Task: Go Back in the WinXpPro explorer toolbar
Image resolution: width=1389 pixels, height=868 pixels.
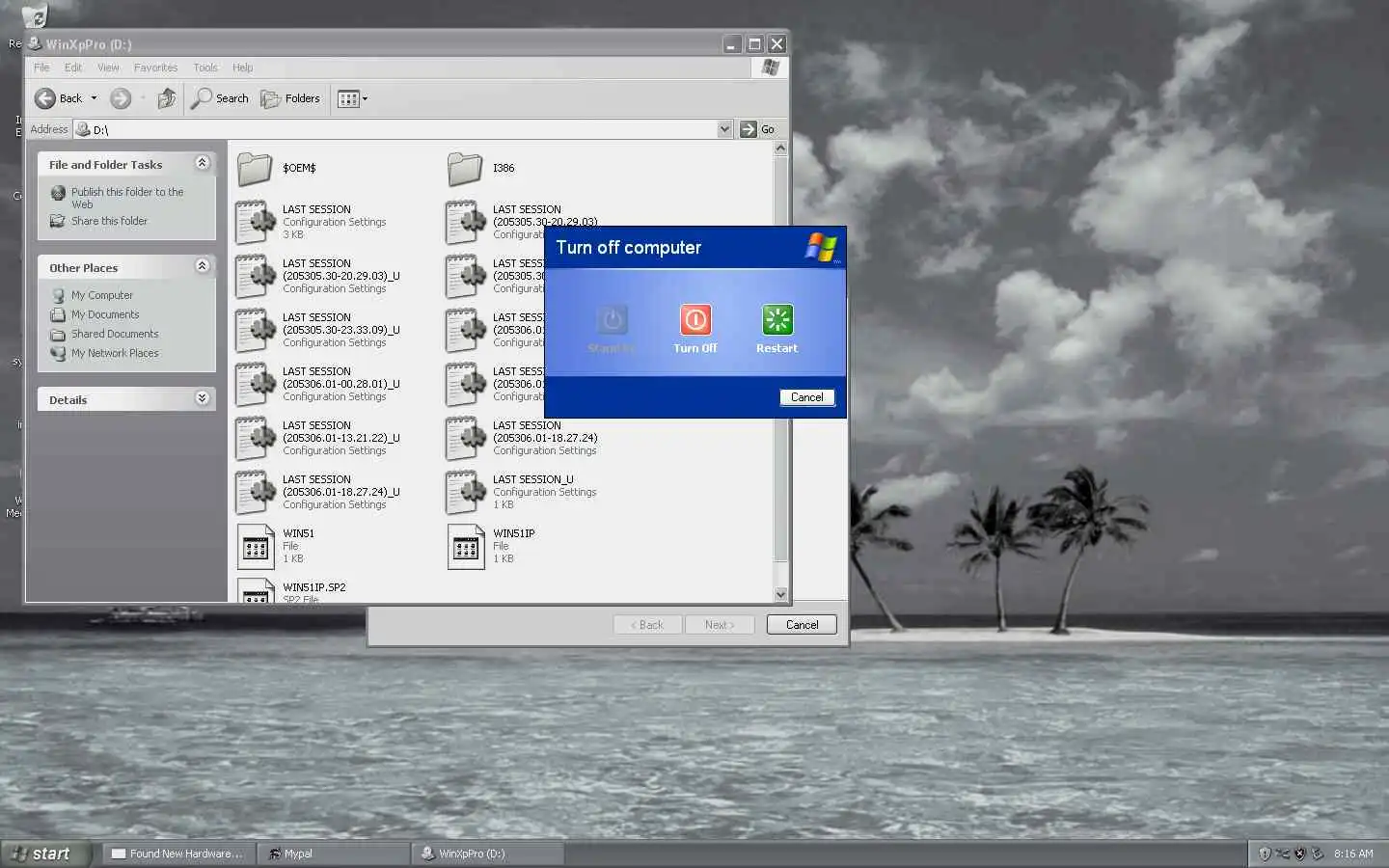Action: [x=59, y=98]
